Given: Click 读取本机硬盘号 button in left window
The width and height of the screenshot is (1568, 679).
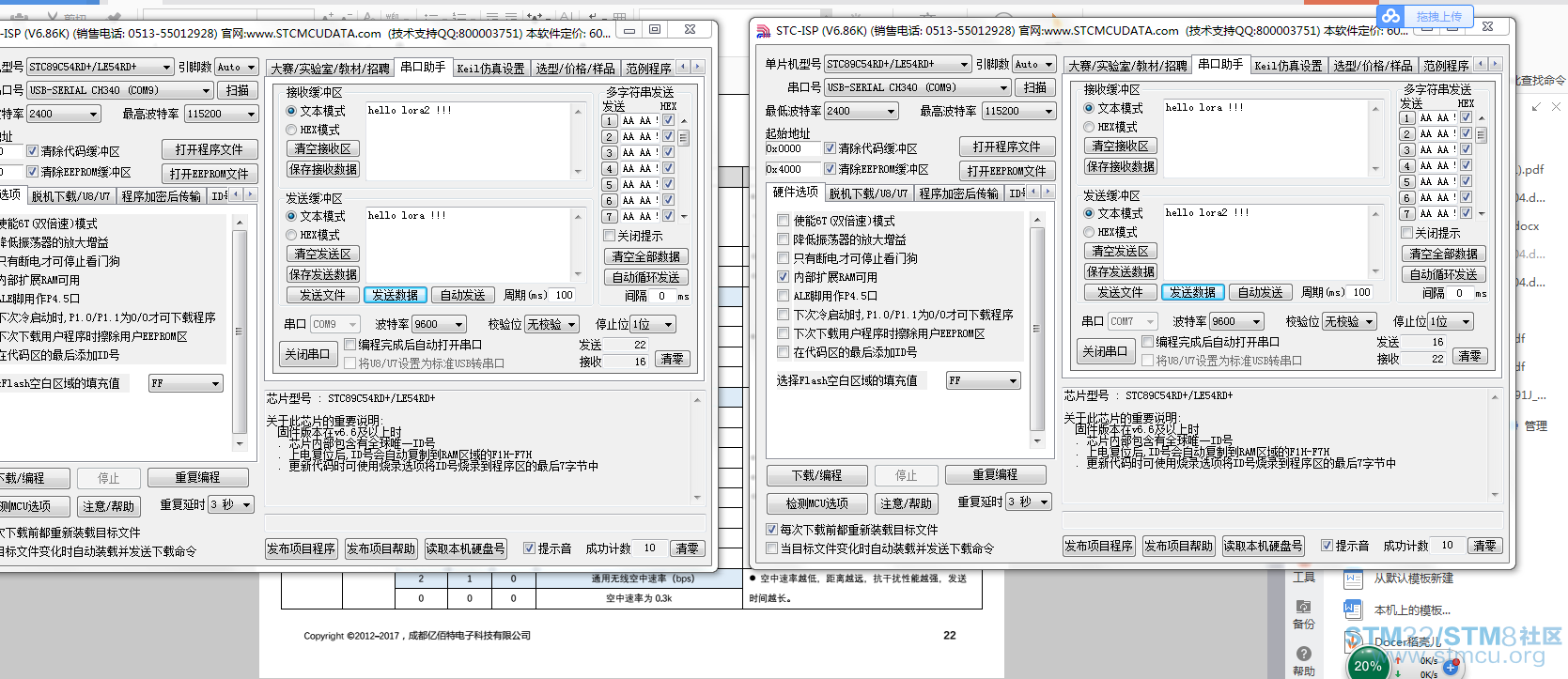Looking at the screenshot, I should [x=465, y=548].
